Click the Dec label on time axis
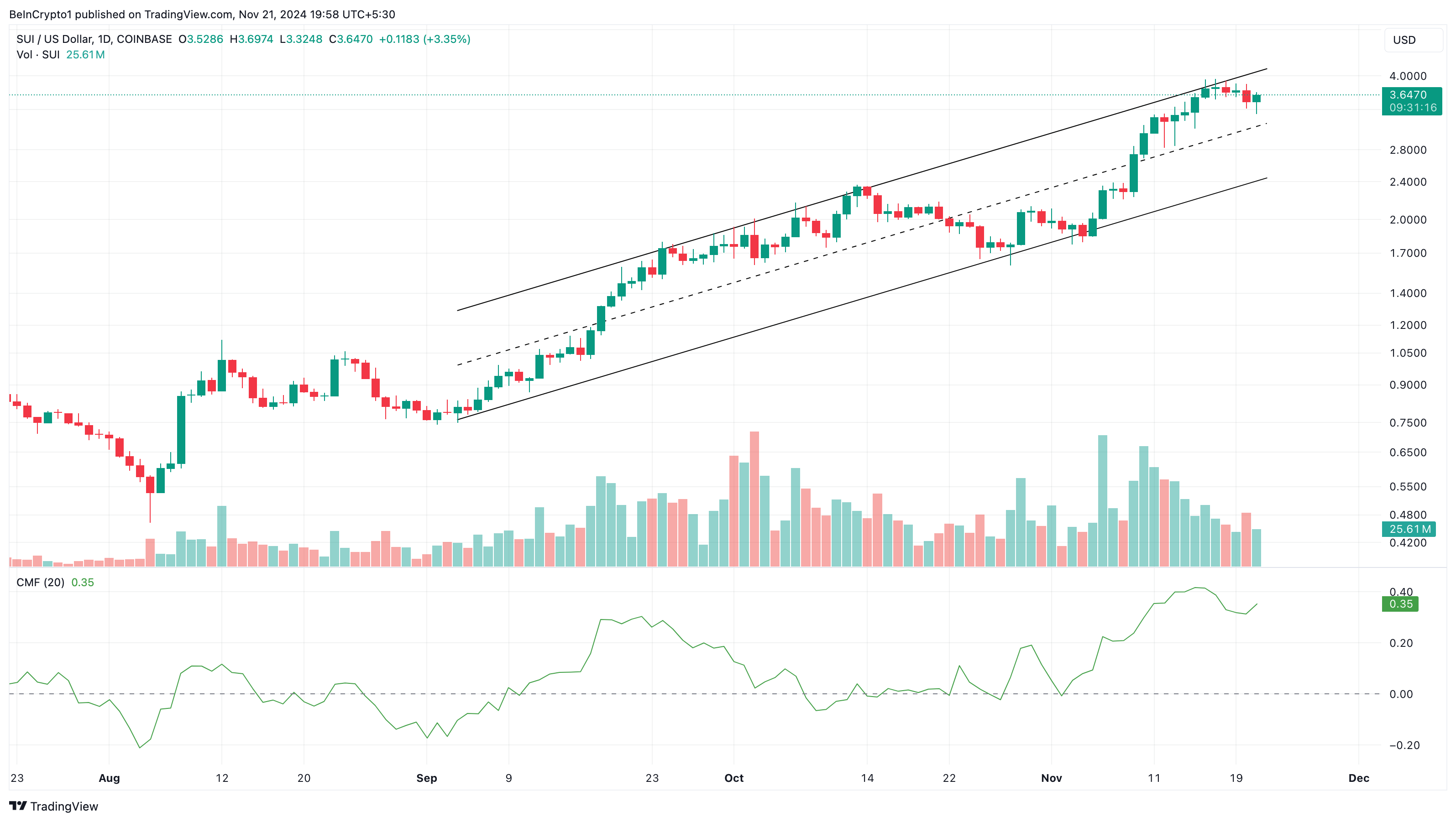 pos(1358,778)
